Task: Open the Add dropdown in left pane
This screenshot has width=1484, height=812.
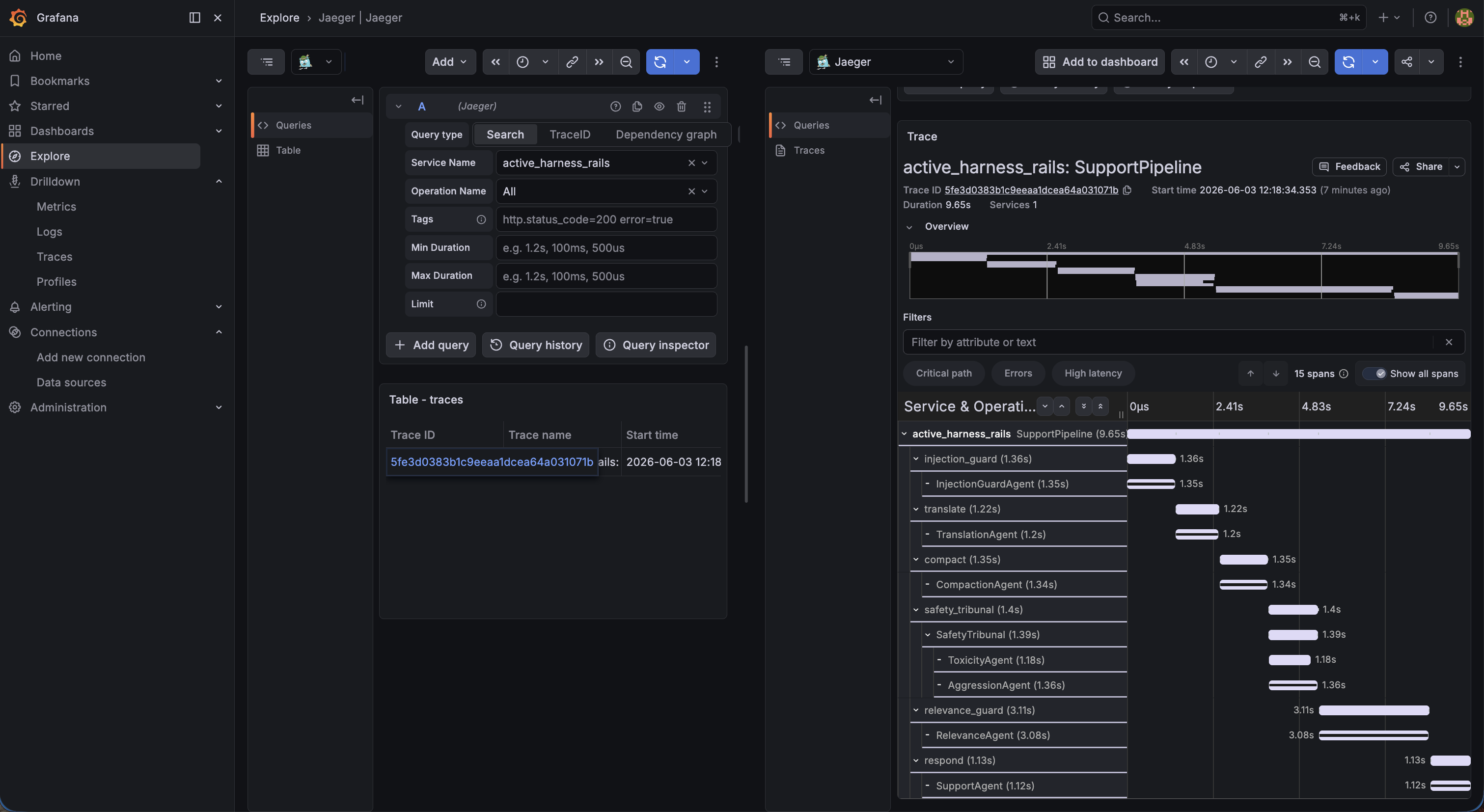Action: 450,62
